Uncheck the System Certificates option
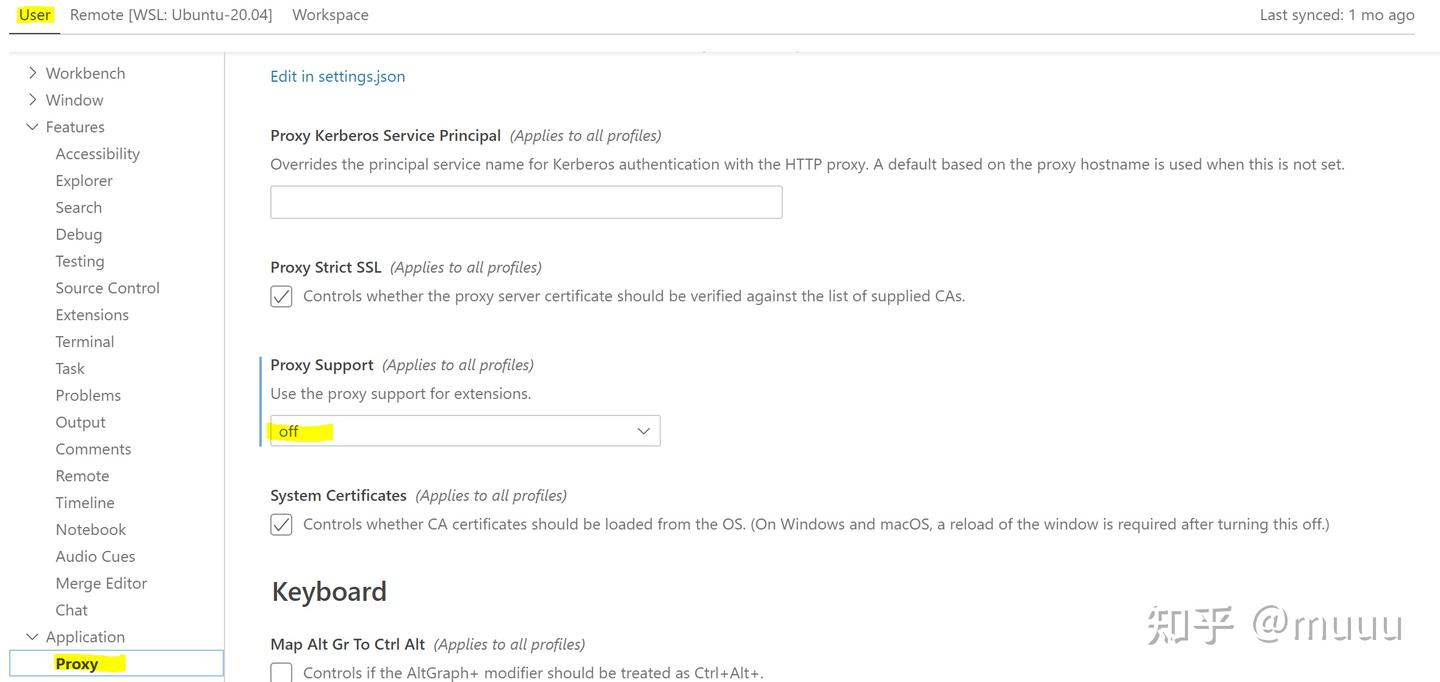This screenshot has height=682, width=1440. (x=281, y=524)
